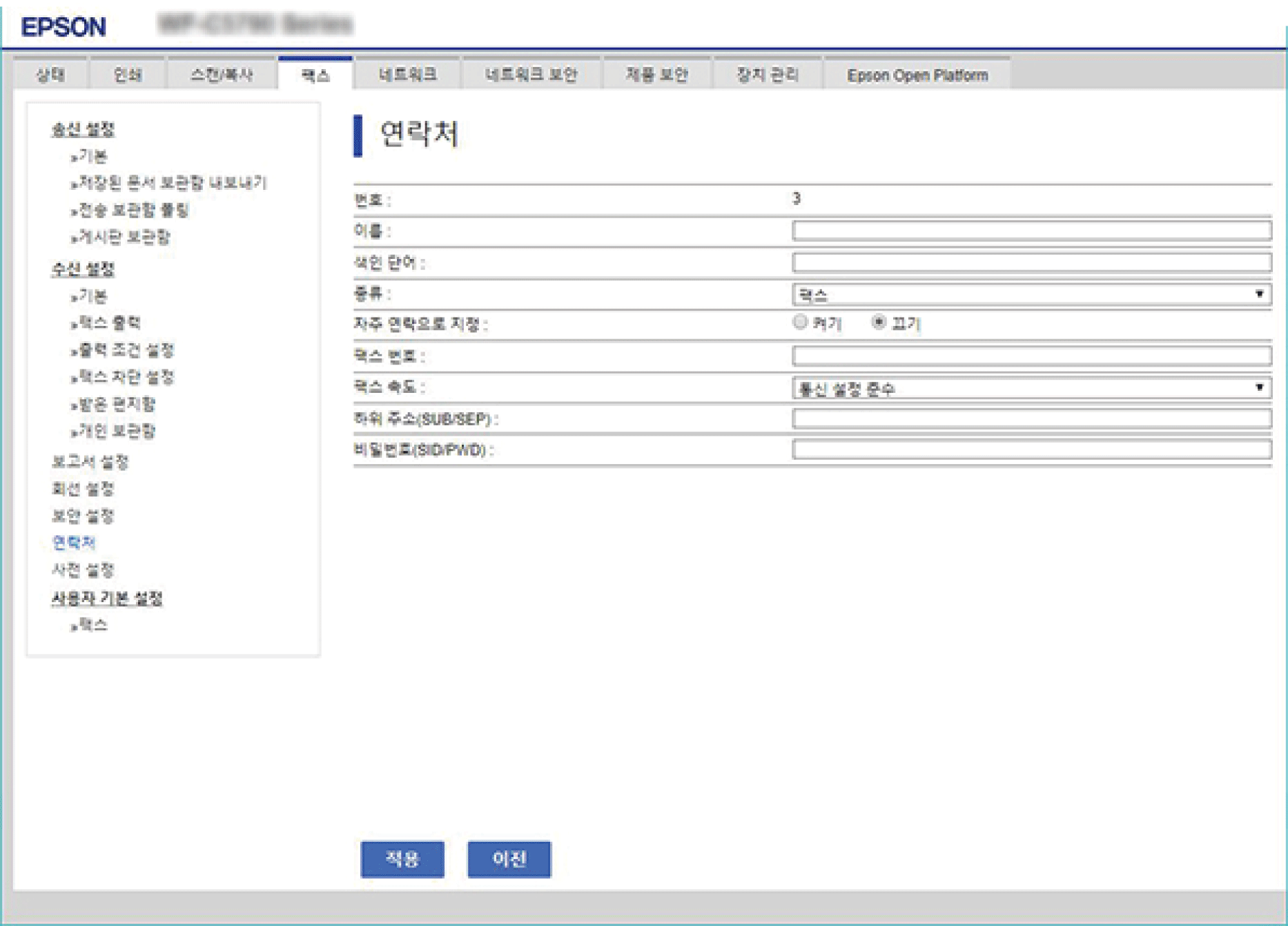Image resolution: width=1288 pixels, height=926 pixels.
Task: Open the 종류 (Type) dropdown
Action: [1031, 295]
